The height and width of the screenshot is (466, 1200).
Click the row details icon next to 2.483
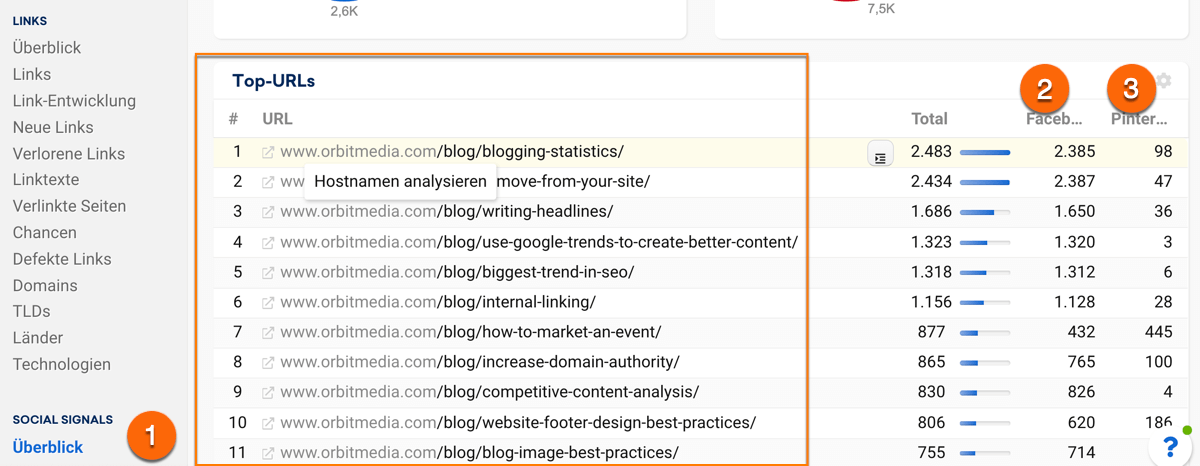click(x=880, y=154)
